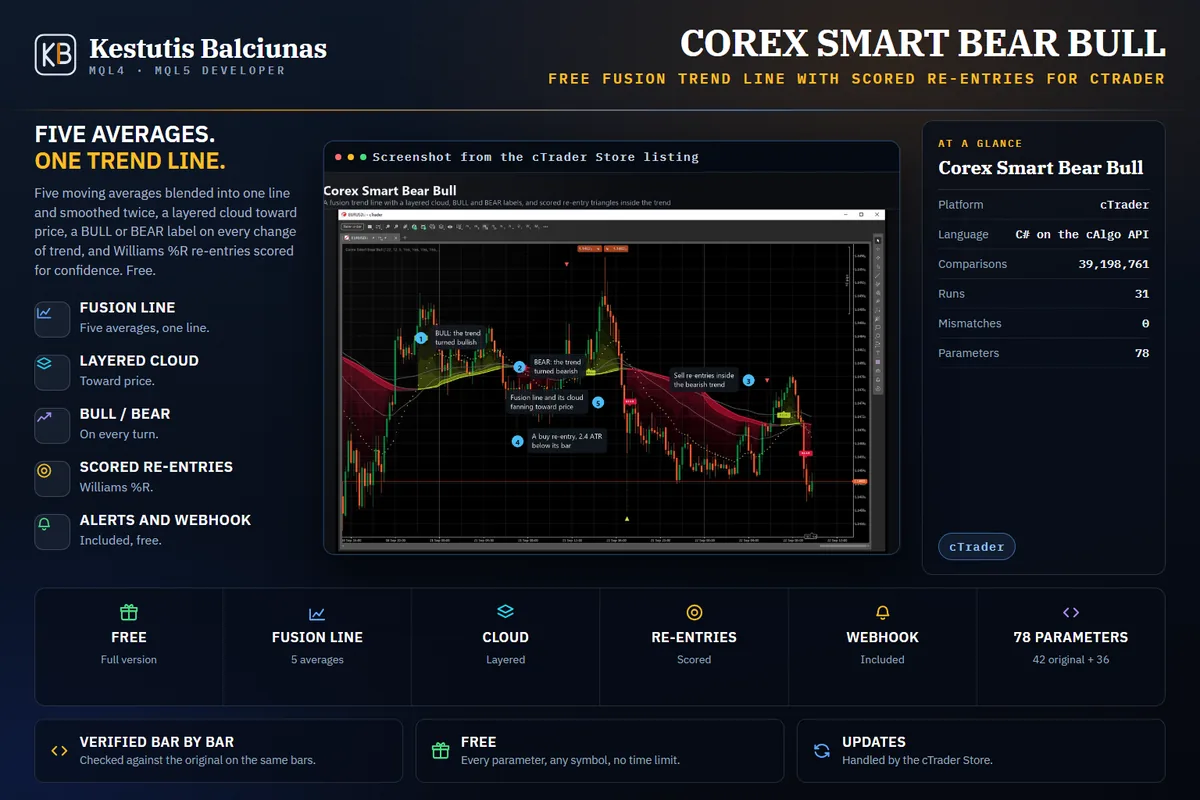Image resolution: width=1200 pixels, height=800 pixels.
Task: Click the gift icon beside 'Every parameter, any symbol'
Action: tap(440, 750)
